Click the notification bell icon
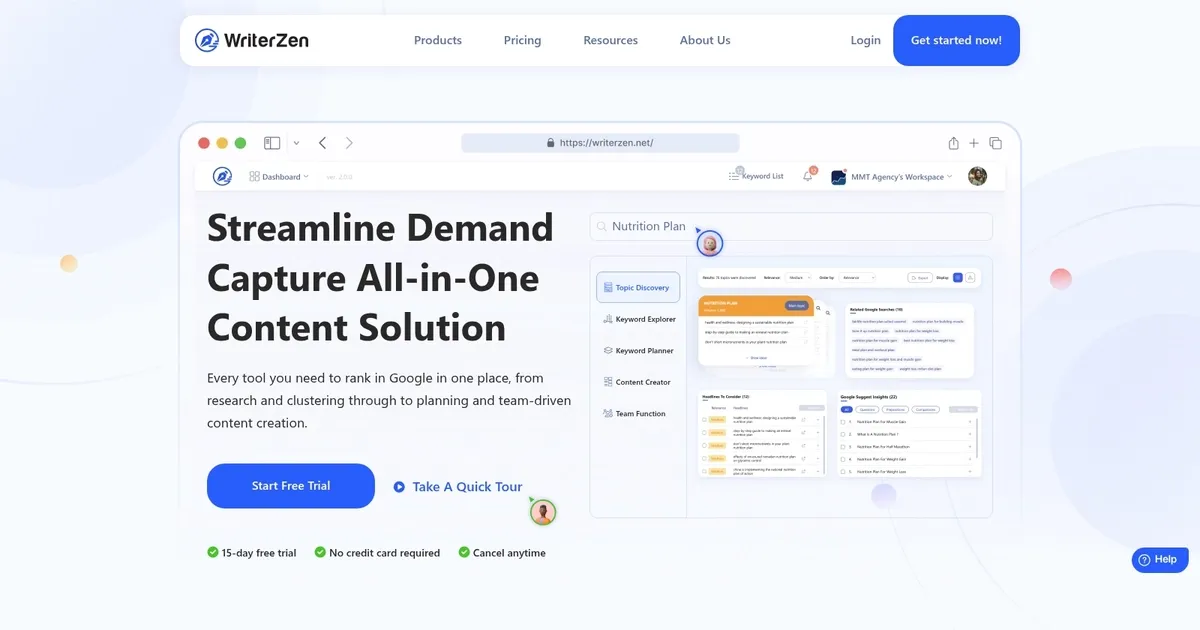Viewport: 1200px width, 630px height. pos(808,177)
